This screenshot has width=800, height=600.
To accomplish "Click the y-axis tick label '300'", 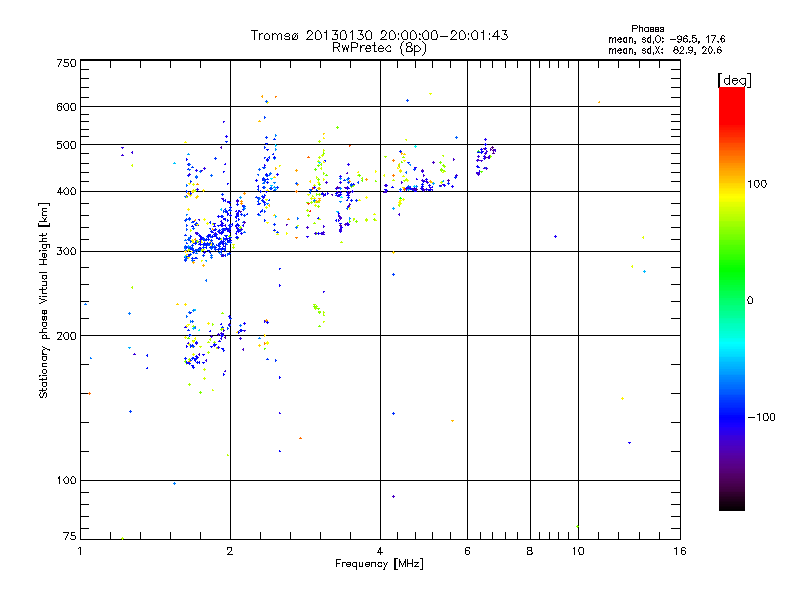I will coord(67,252).
